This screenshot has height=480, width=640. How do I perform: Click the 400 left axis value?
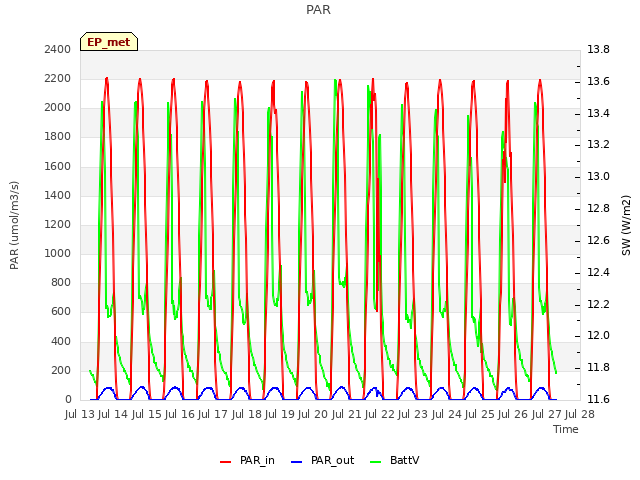pos(61,341)
